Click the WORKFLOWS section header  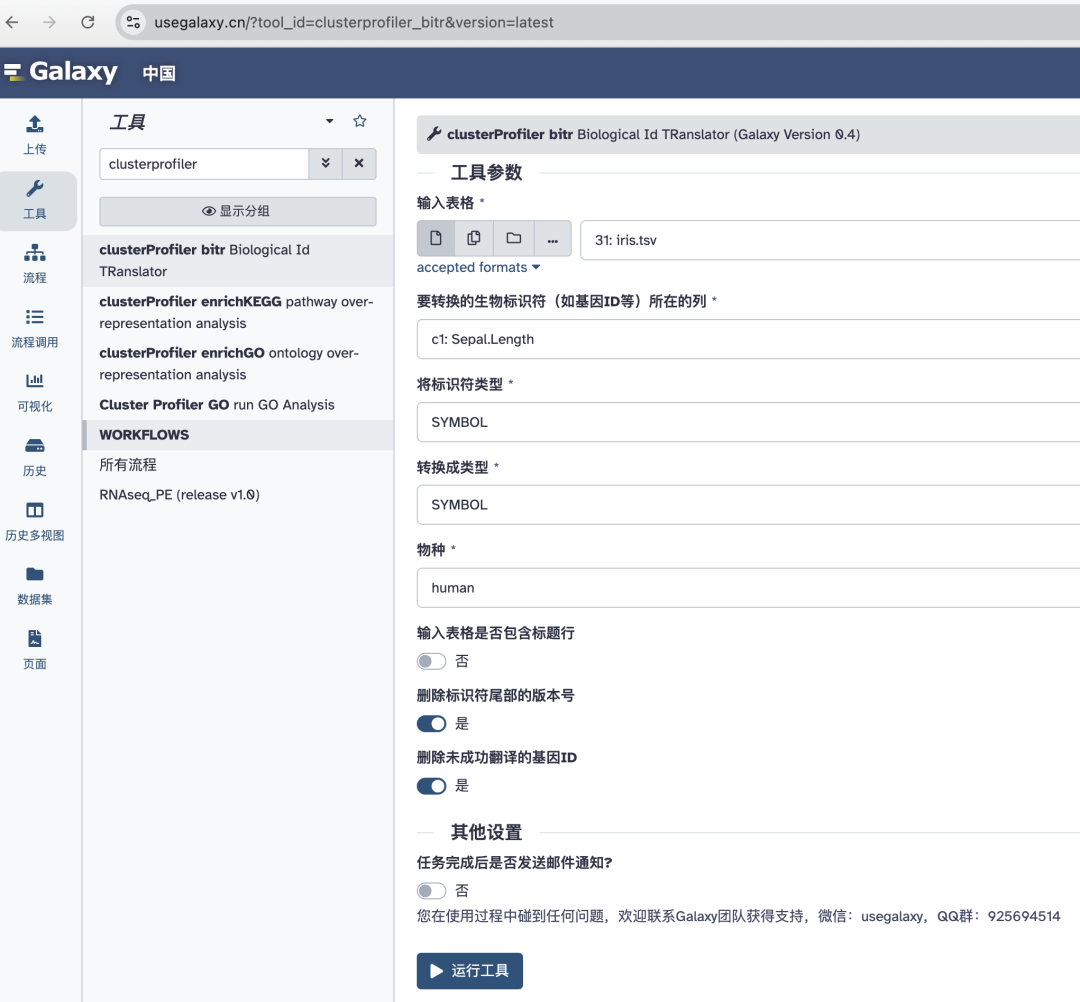pyautogui.click(x=238, y=435)
